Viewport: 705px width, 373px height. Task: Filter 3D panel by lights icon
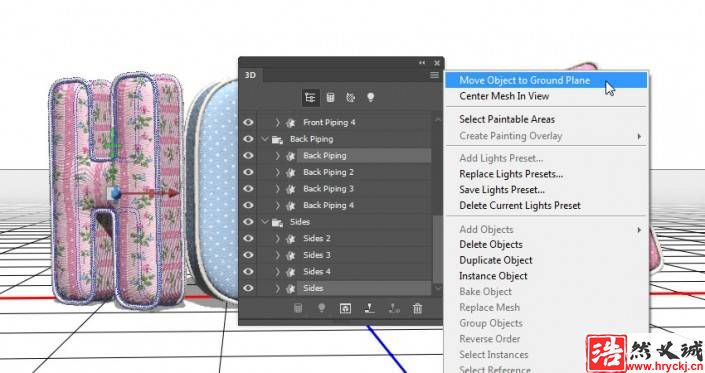coord(370,97)
